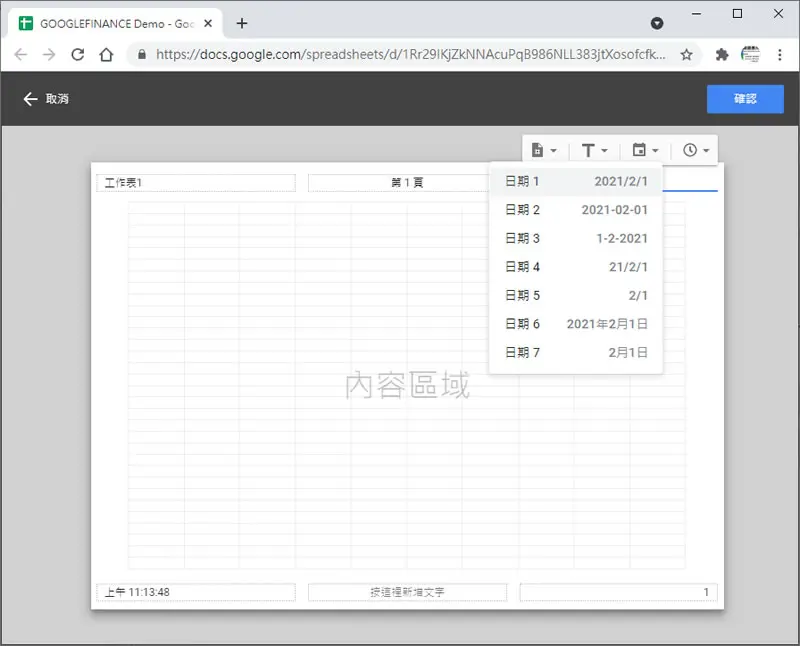Choose 日期 6 format 2021年2月1日
Viewport: 800px width, 646px height.
576,324
